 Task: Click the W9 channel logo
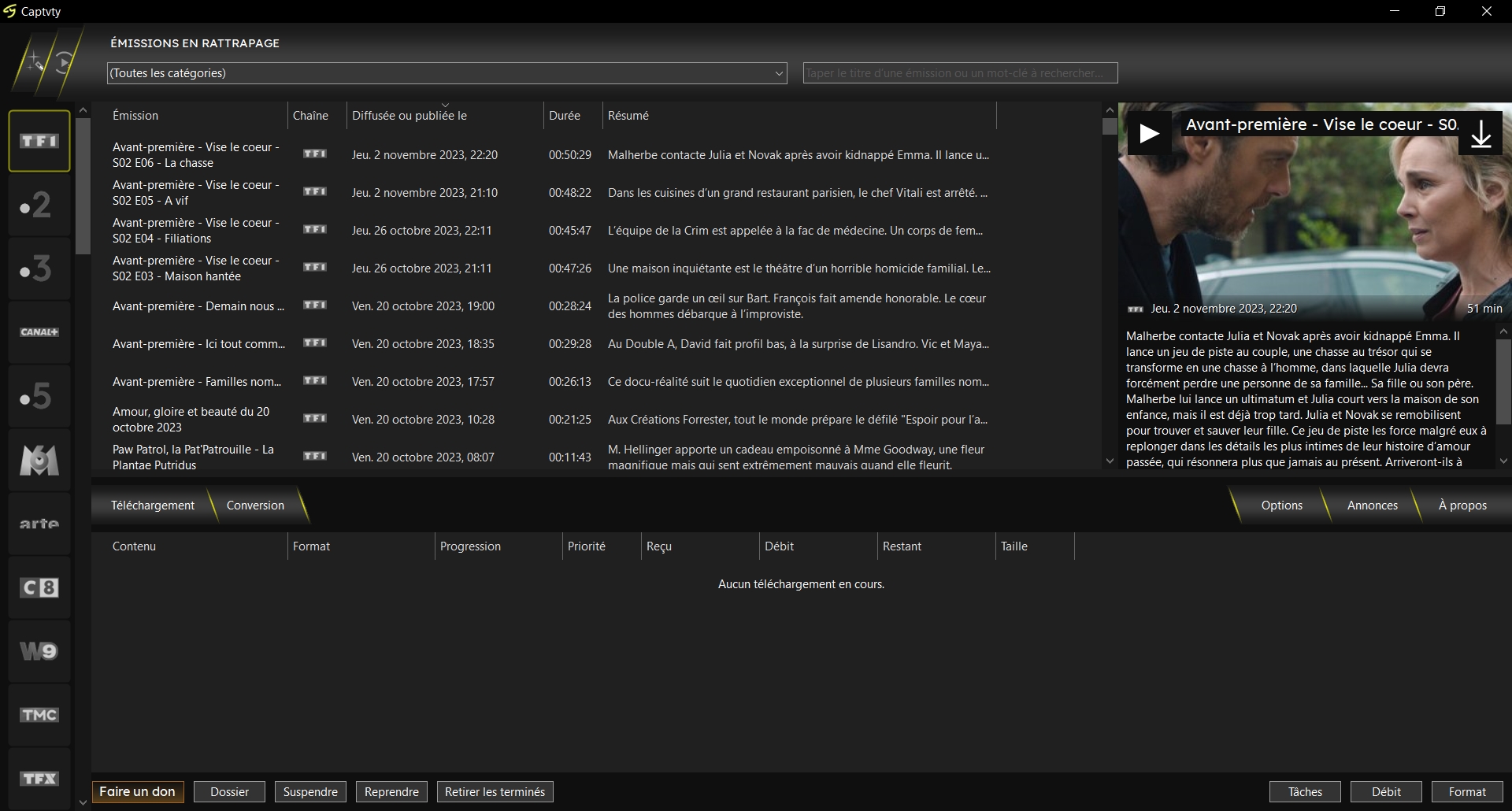(x=39, y=651)
